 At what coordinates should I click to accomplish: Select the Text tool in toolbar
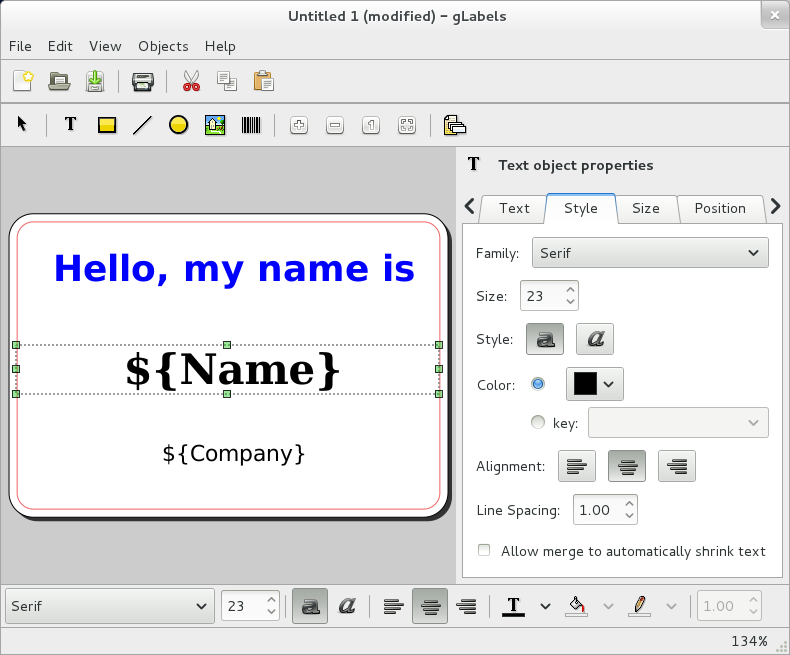tap(71, 125)
